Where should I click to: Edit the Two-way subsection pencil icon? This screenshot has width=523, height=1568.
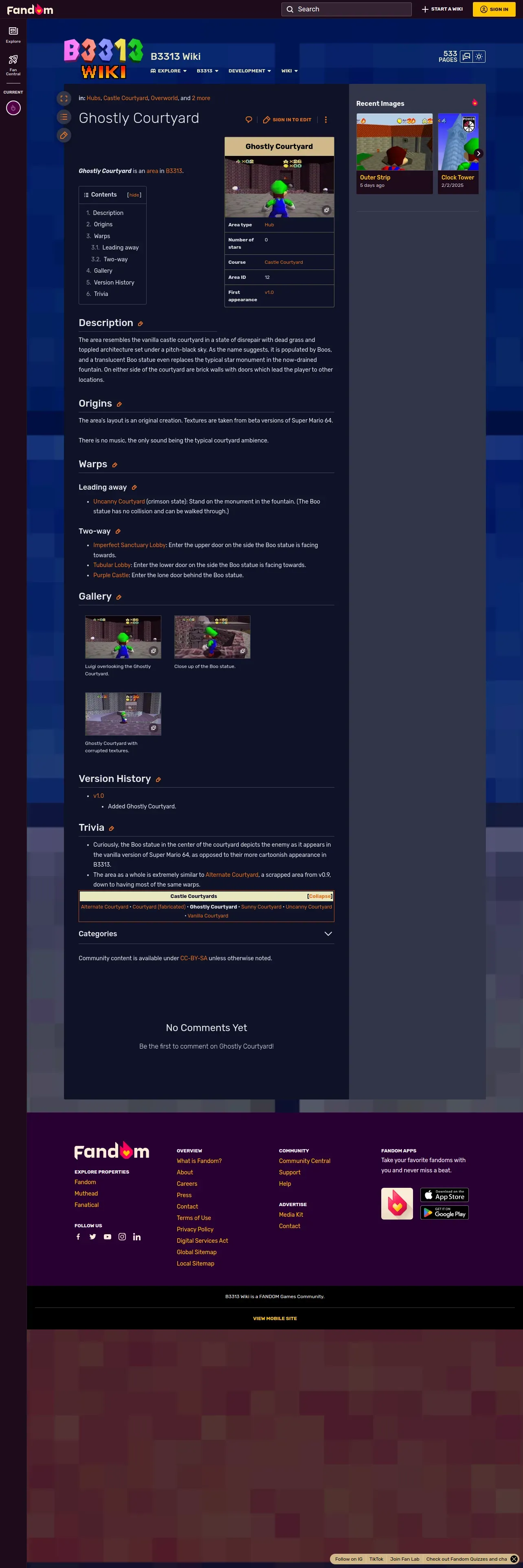pyautogui.click(x=118, y=531)
